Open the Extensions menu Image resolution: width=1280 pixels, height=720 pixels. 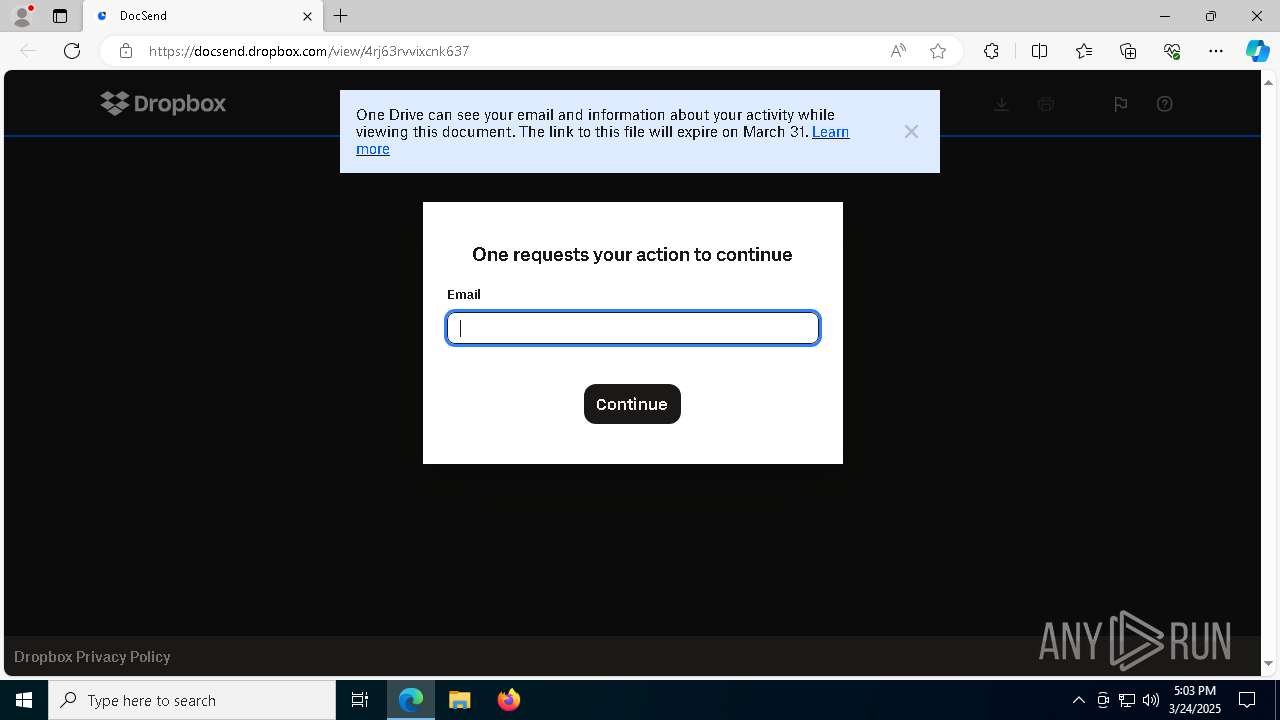[x=991, y=51]
